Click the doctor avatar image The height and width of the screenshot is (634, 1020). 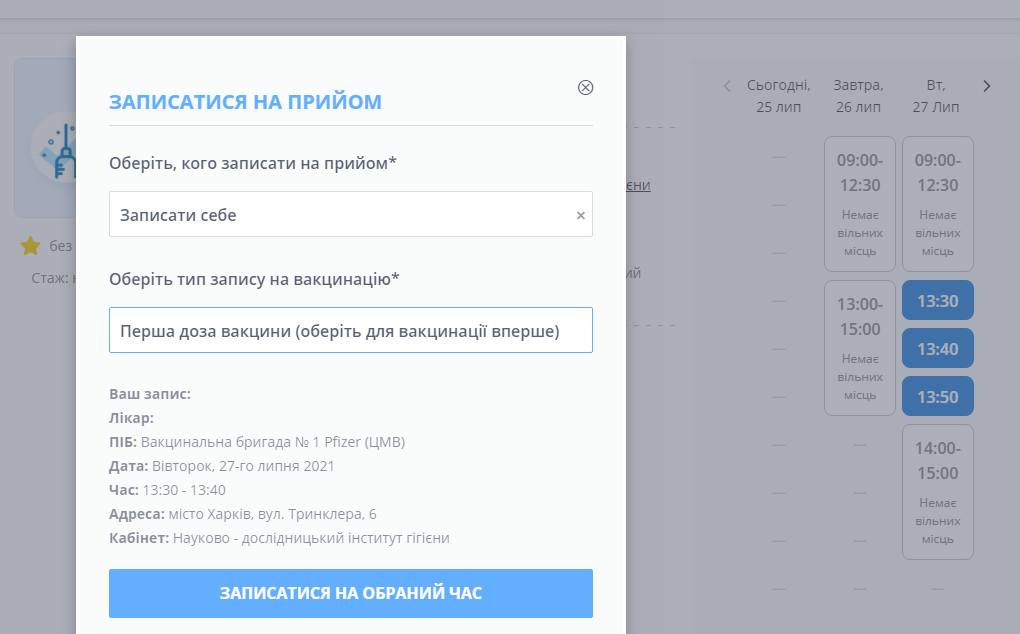(x=53, y=146)
